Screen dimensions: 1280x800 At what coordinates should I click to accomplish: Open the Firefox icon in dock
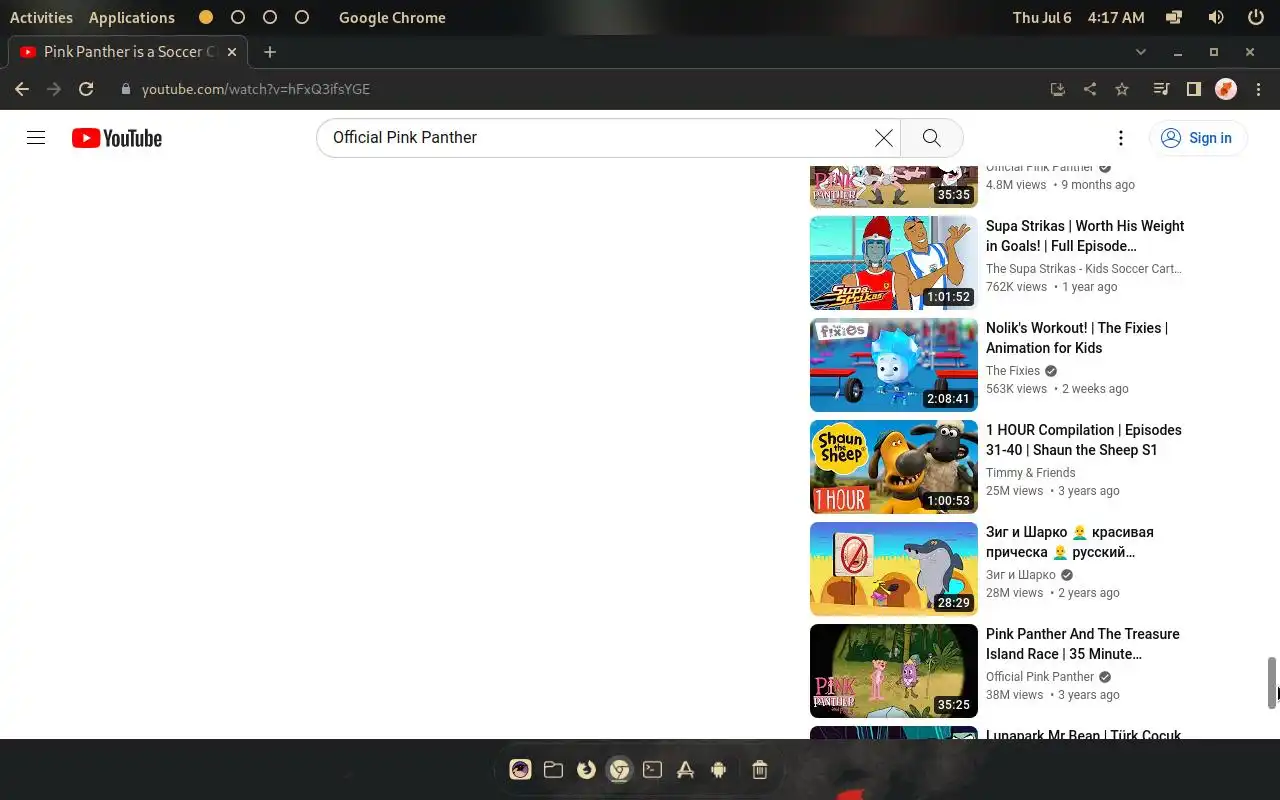point(586,769)
